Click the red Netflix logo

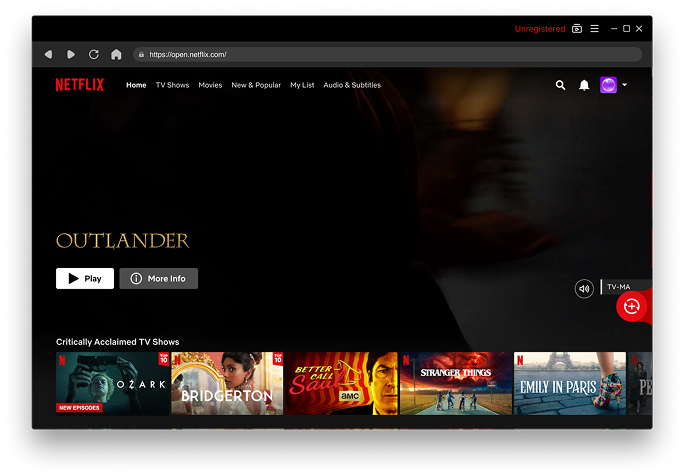80,85
